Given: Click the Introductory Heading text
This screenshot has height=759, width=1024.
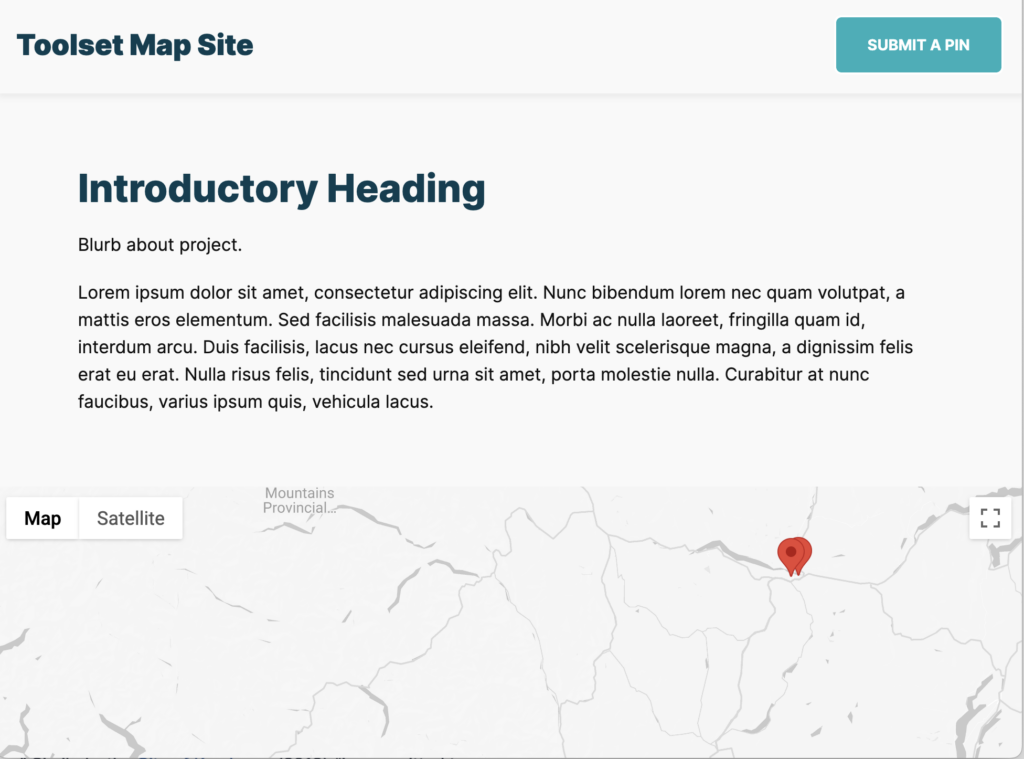Looking at the screenshot, I should click(281, 188).
